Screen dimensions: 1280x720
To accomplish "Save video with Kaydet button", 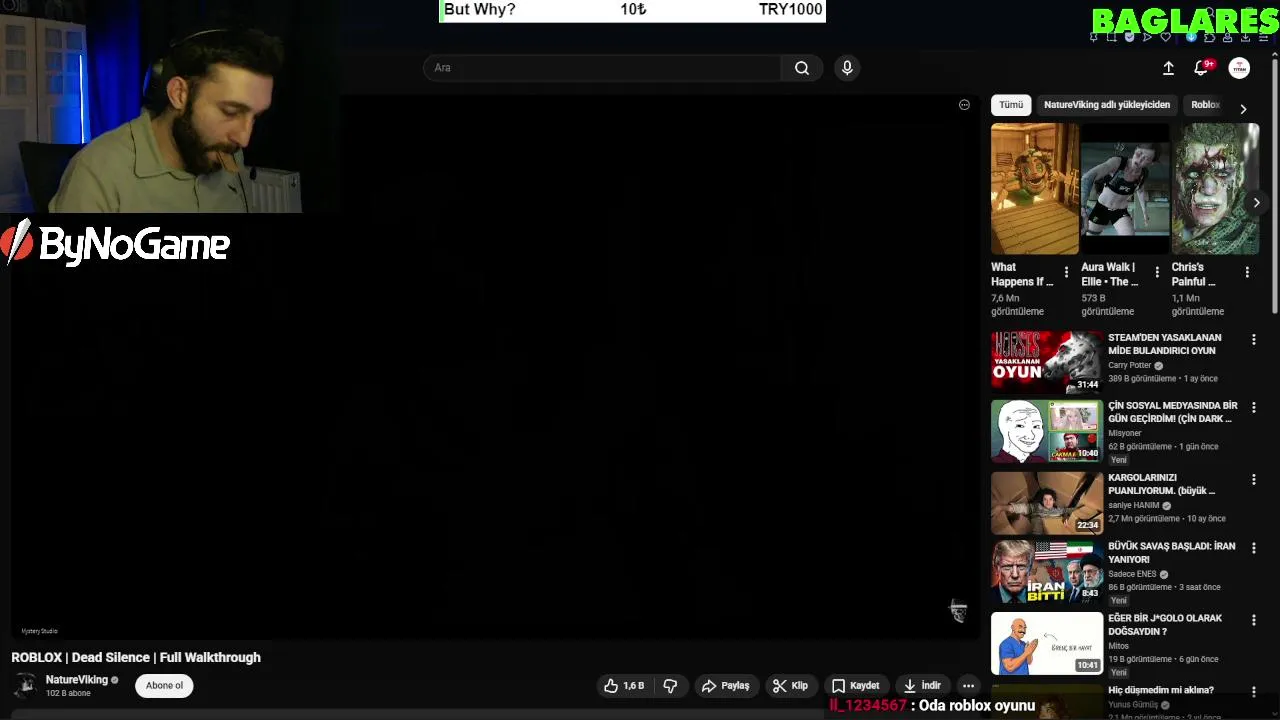I will coord(855,686).
